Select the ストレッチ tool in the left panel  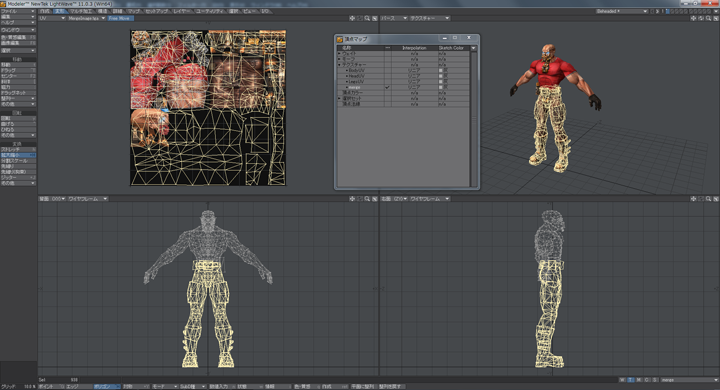[x=18, y=150]
